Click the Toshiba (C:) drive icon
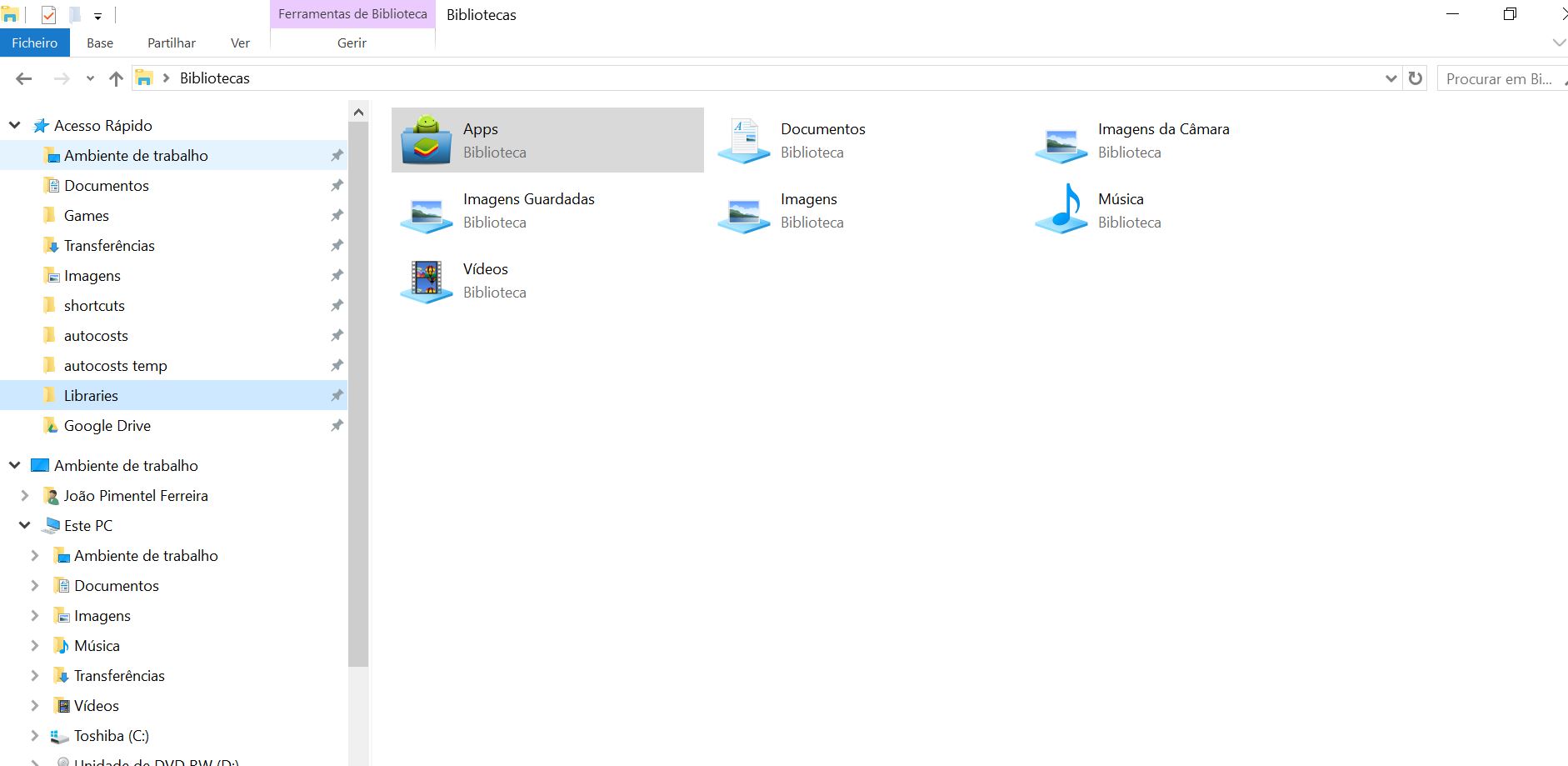Viewport: 1568px width, 766px height. (x=60, y=736)
